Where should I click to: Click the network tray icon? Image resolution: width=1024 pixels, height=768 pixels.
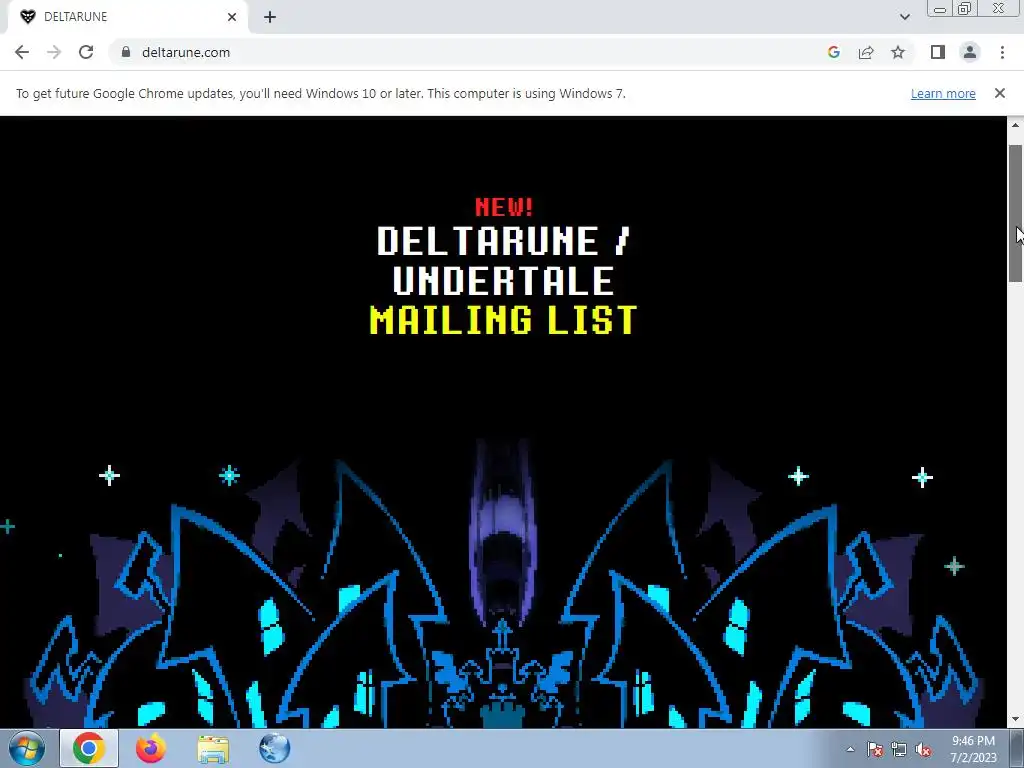click(x=899, y=750)
